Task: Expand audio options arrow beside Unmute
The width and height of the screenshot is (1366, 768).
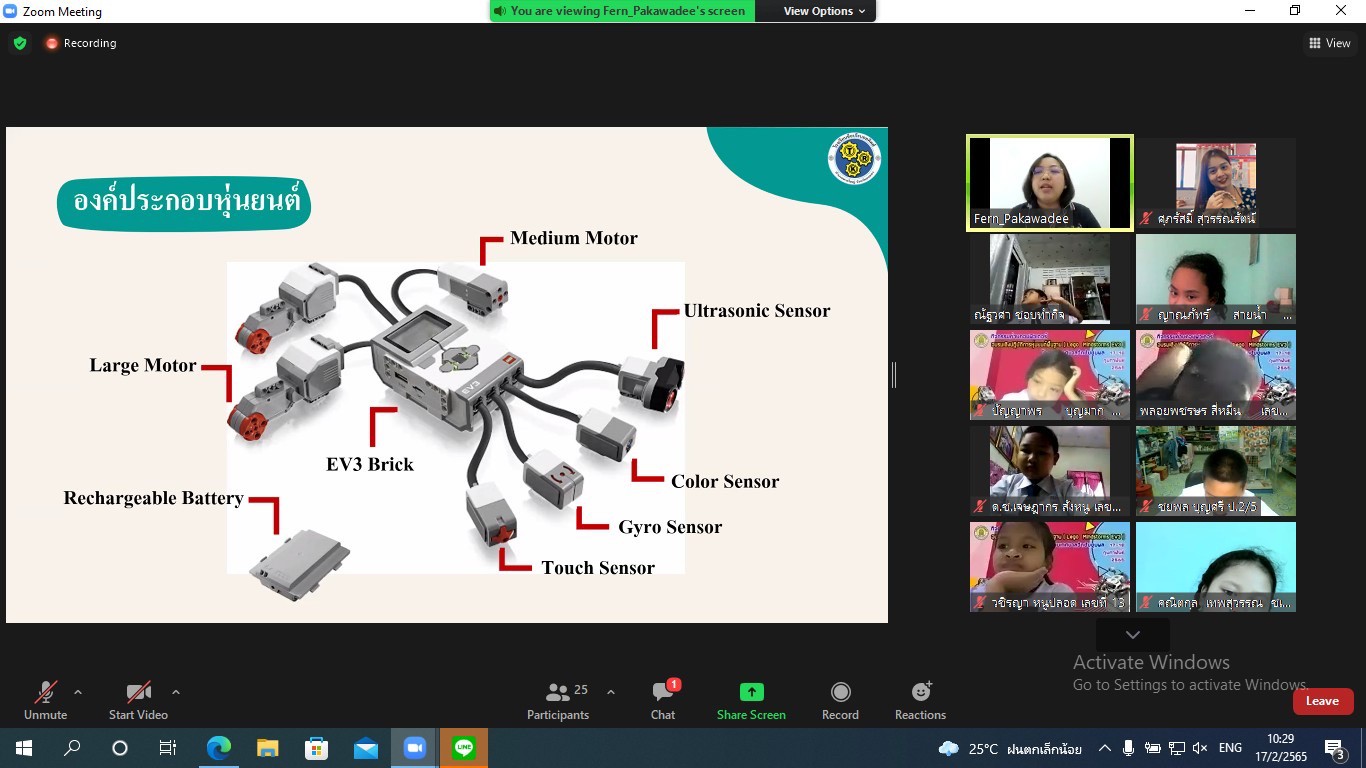Action: (78, 692)
